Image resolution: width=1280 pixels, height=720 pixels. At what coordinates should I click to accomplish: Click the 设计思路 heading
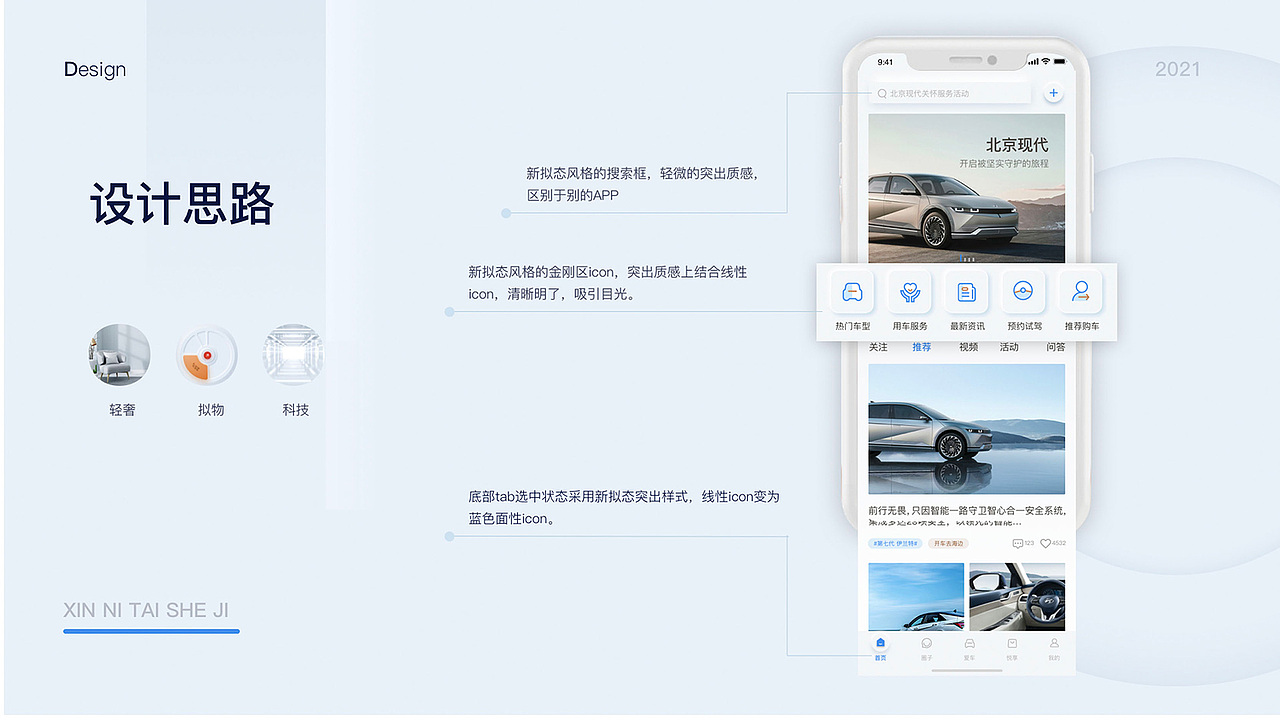(x=182, y=205)
